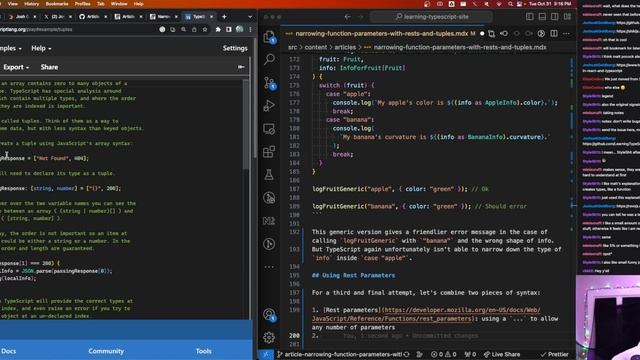Click Share in the playground toolbar

click(49, 67)
